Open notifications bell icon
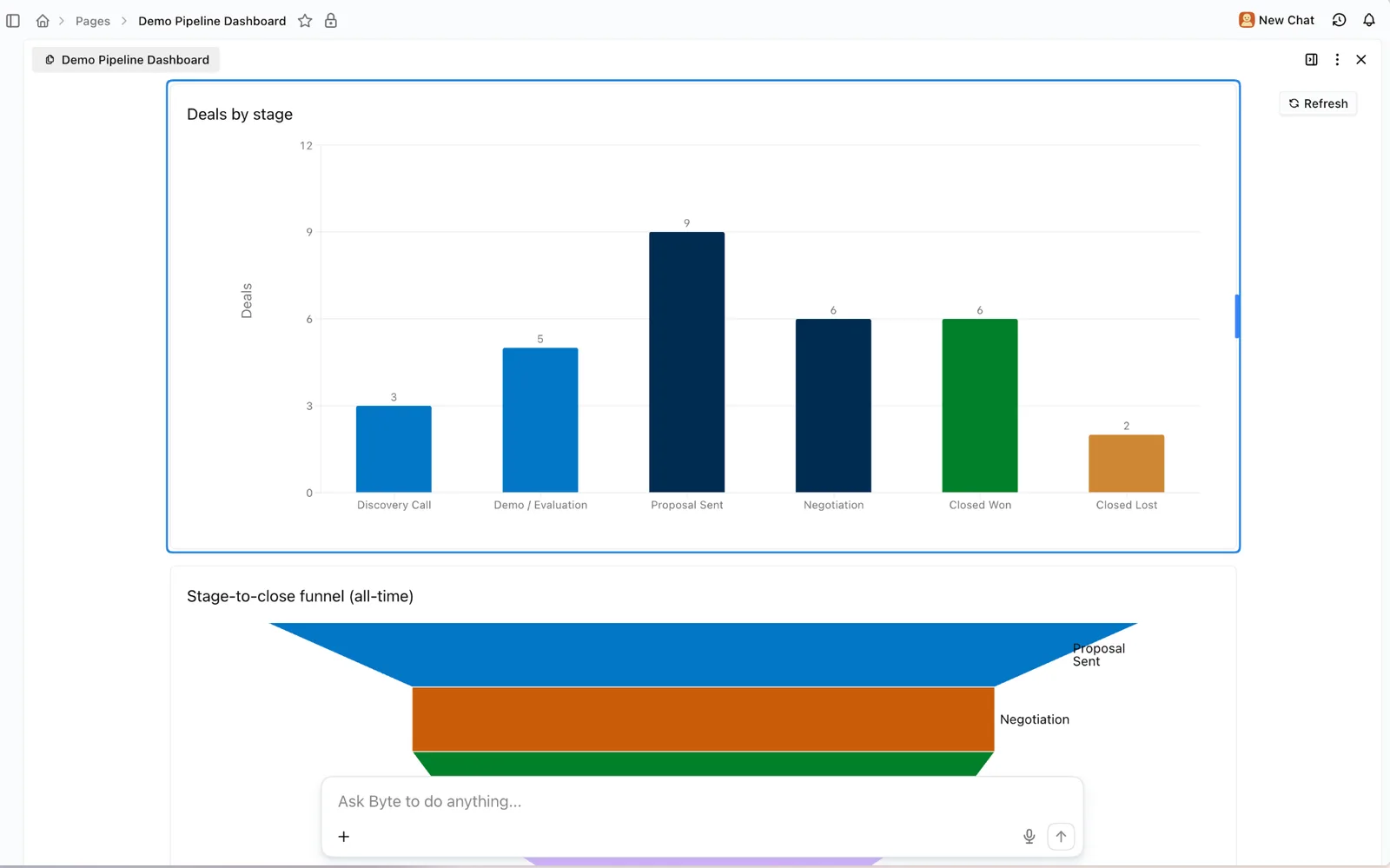The image size is (1390, 868). pos(1369,20)
